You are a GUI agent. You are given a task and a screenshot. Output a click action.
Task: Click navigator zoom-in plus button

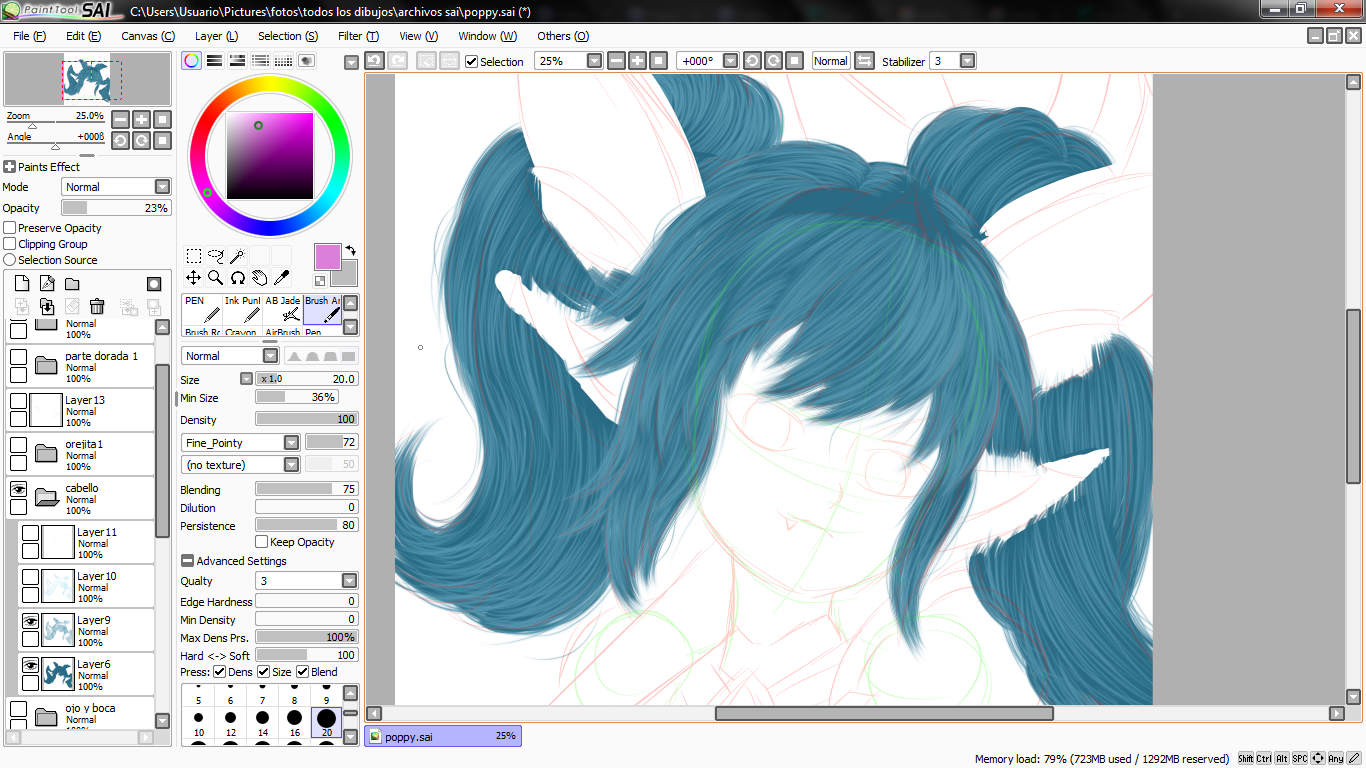pyautogui.click(x=141, y=119)
